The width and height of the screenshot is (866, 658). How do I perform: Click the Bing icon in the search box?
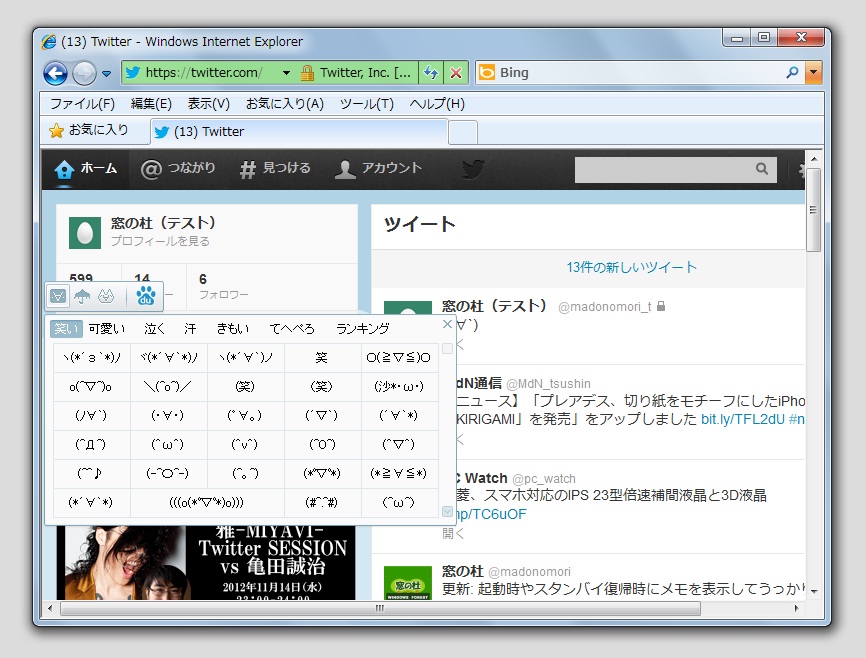pyautogui.click(x=487, y=72)
